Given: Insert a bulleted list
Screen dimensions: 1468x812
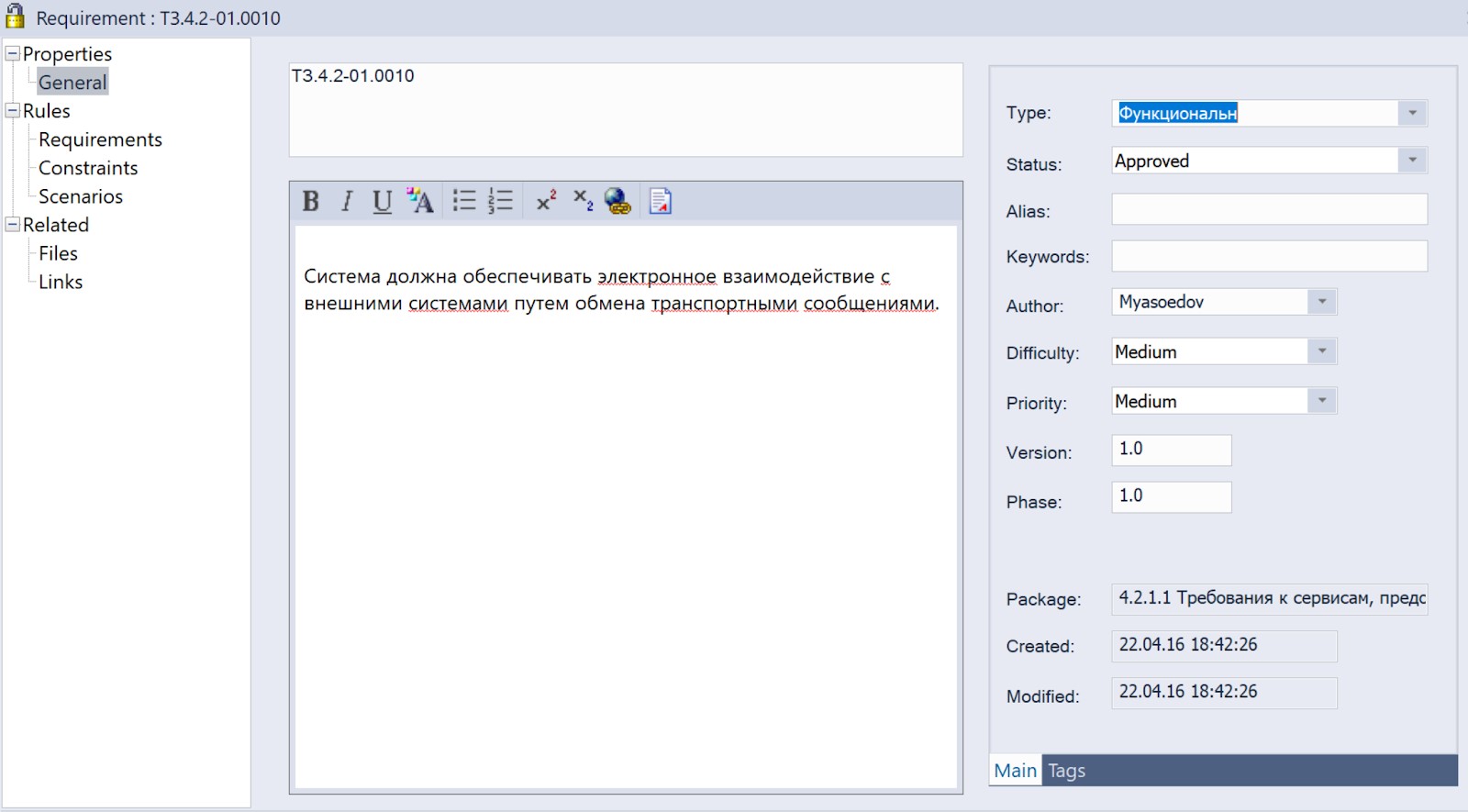Looking at the screenshot, I should click(x=464, y=201).
